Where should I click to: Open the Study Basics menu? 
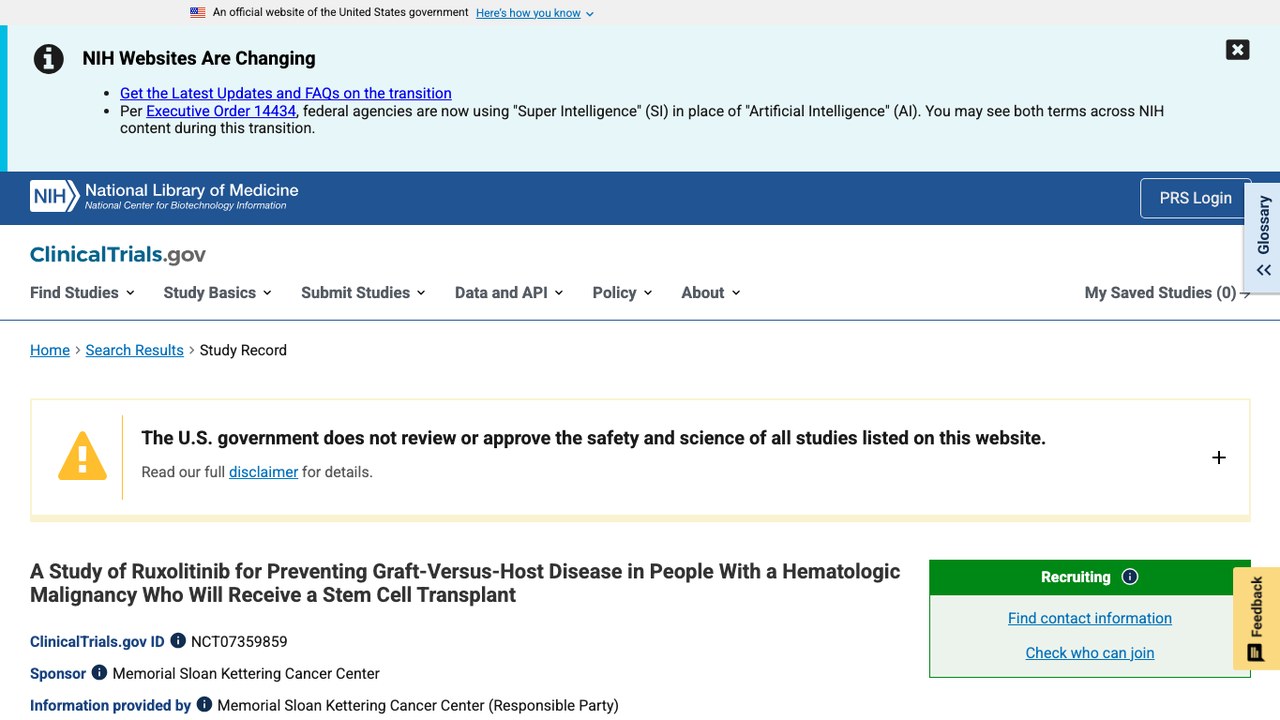click(x=217, y=292)
